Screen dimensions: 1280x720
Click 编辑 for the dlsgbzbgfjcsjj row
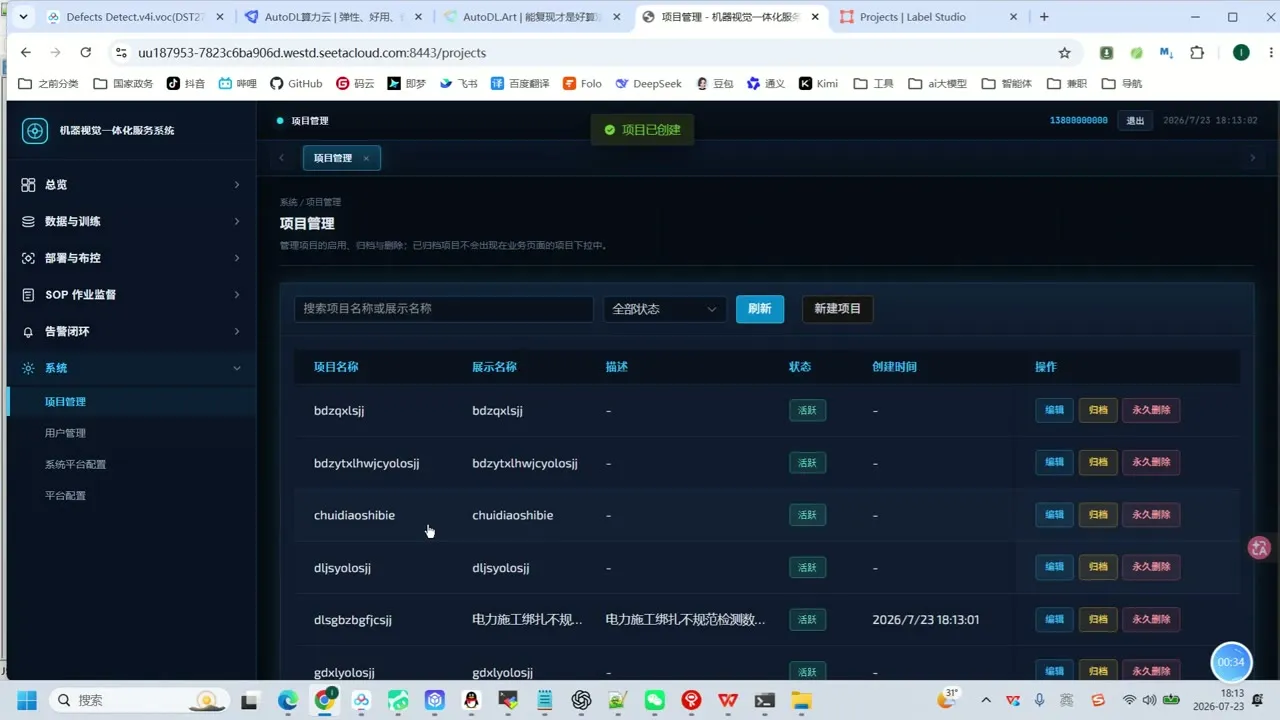click(x=1054, y=619)
